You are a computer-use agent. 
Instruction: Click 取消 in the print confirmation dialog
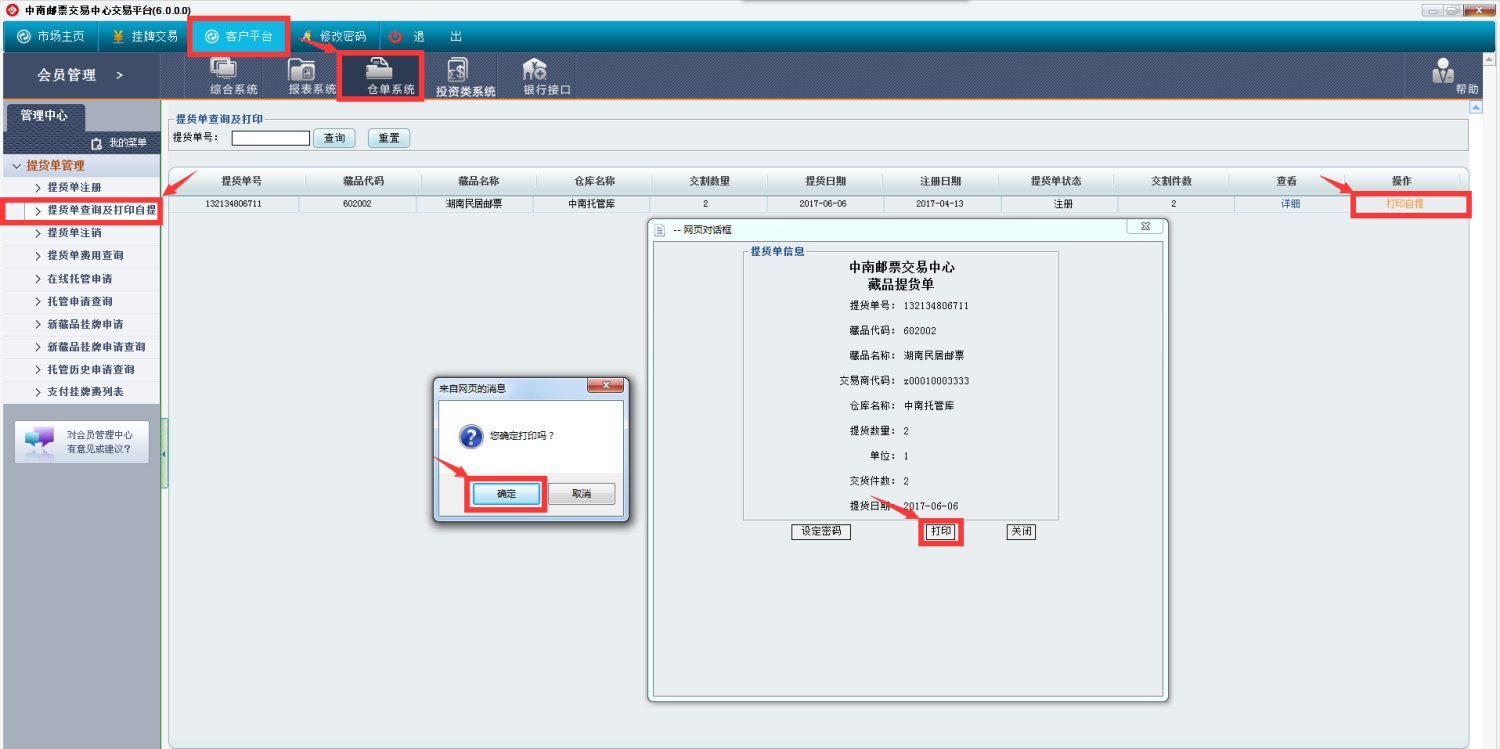(581, 494)
